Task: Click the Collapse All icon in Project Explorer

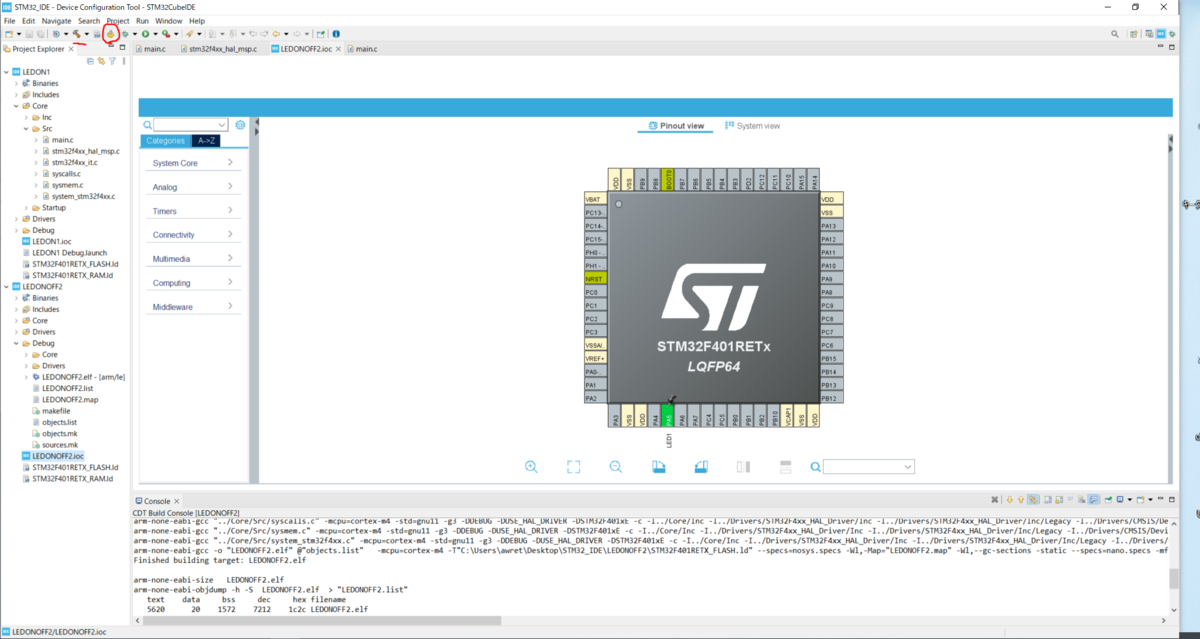Action: [x=90, y=61]
